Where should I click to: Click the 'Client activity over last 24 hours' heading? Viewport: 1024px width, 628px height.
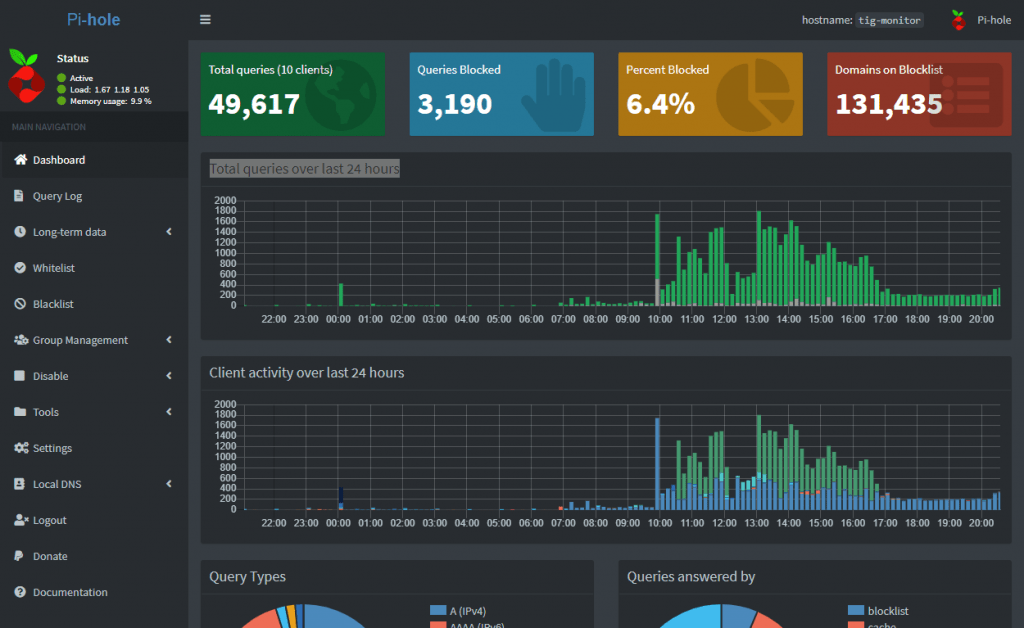(x=306, y=372)
